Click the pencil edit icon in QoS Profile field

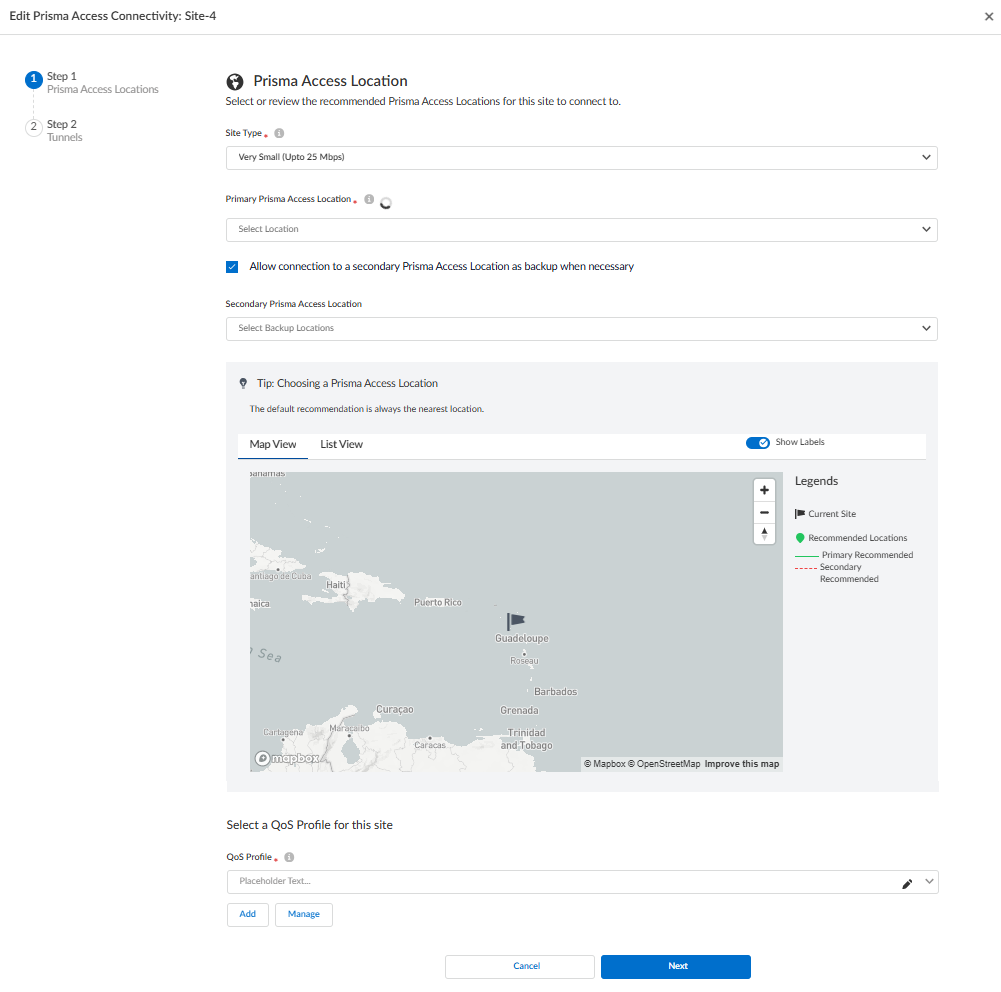[907, 883]
